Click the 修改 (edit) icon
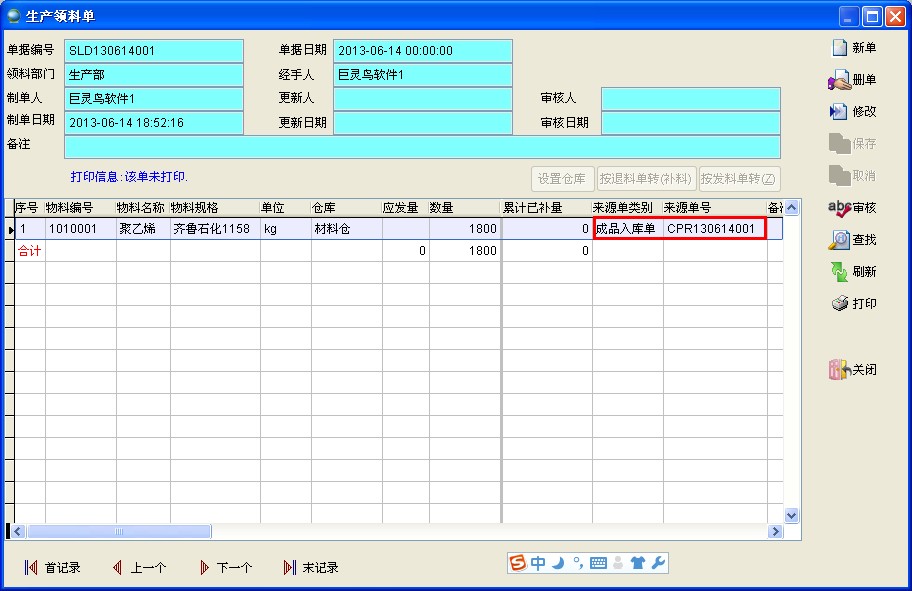 [x=839, y=112]
